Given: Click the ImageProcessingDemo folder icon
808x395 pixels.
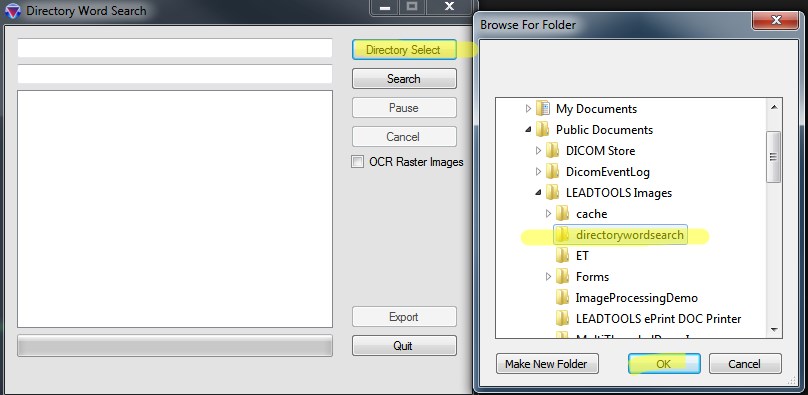Looking at the screenshot, I should click(563, 298).
